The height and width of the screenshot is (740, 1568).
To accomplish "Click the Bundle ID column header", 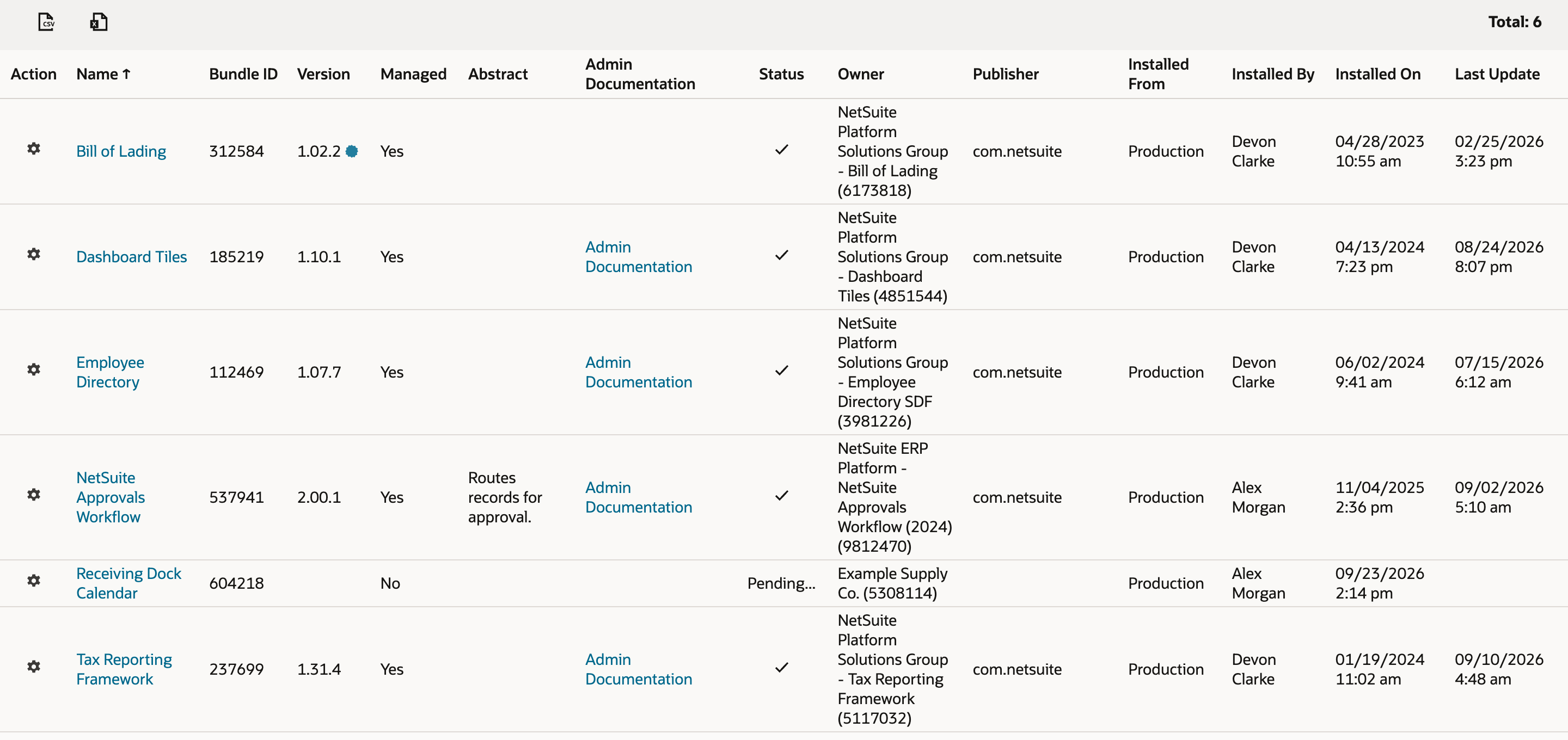I will click(243, 74).
